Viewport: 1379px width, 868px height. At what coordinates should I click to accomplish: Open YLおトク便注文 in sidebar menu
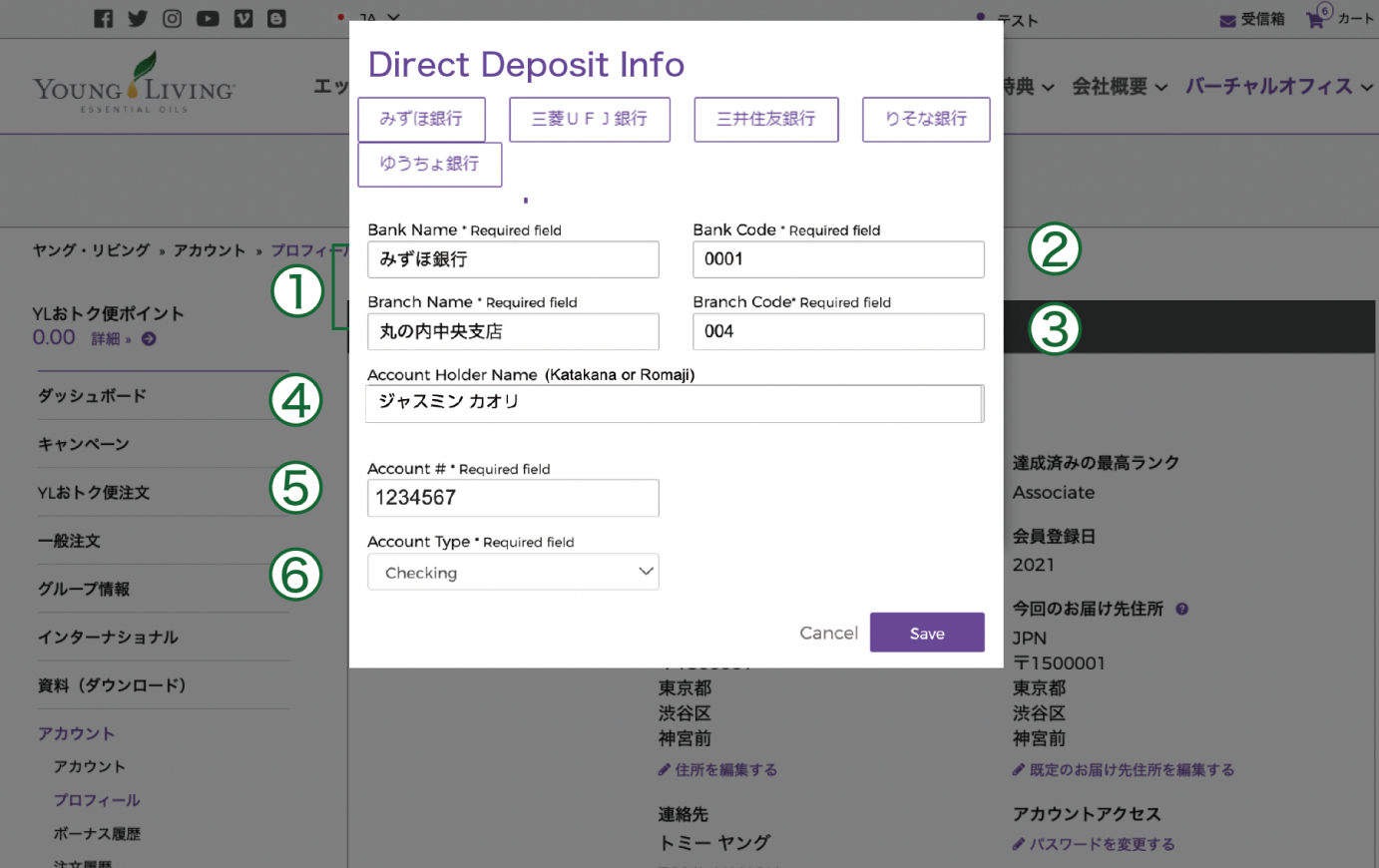pyautogui.click(x=94, y=492)
